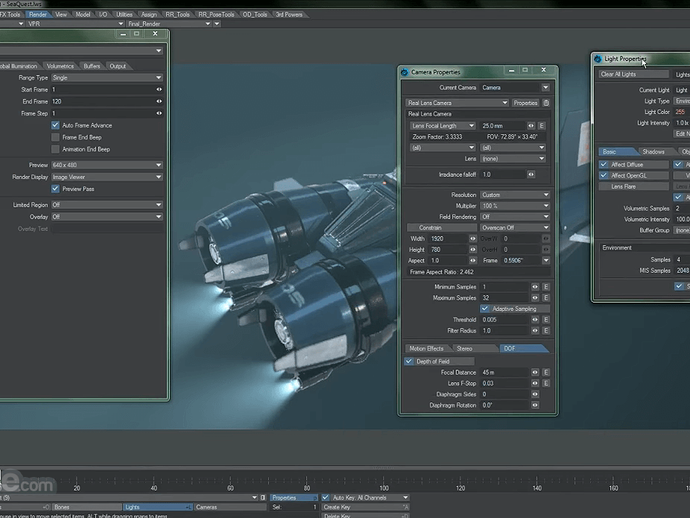
Task: Click the Light Color red value field
Action: 682,112
